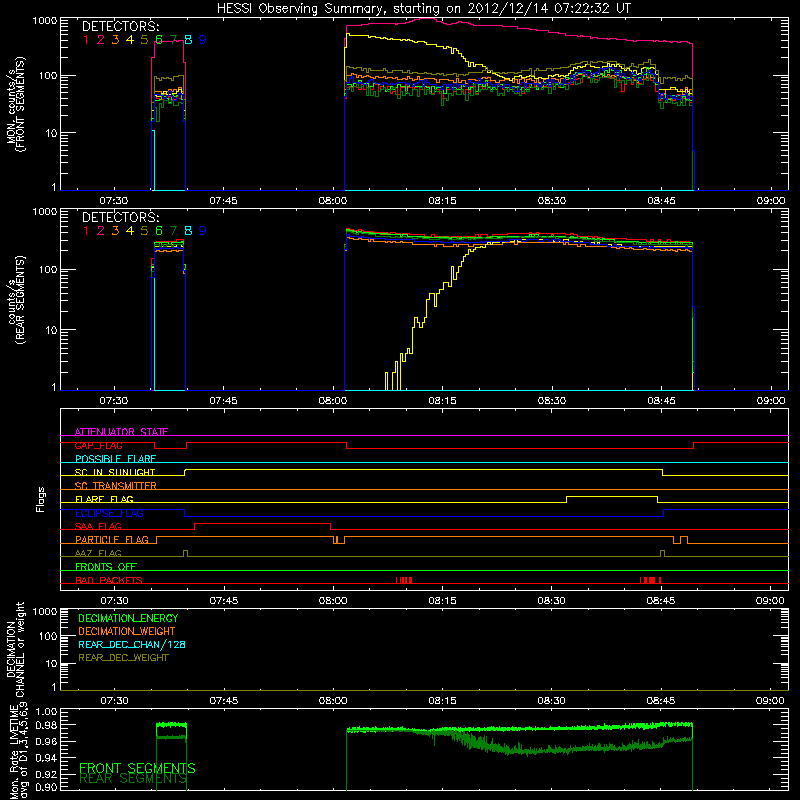Click the 1000 y-axis value on front segments panel
The width and height of the screenshot is (800, 800).
click(44, 21)
